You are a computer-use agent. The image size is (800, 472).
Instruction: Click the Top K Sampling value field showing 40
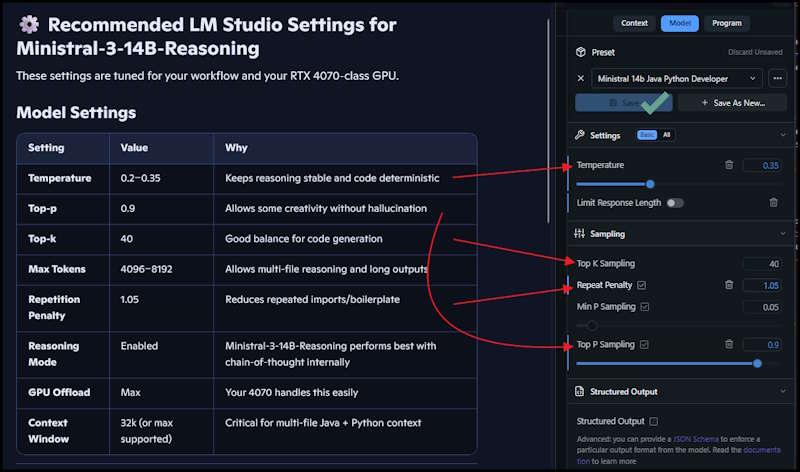point(762,264)
